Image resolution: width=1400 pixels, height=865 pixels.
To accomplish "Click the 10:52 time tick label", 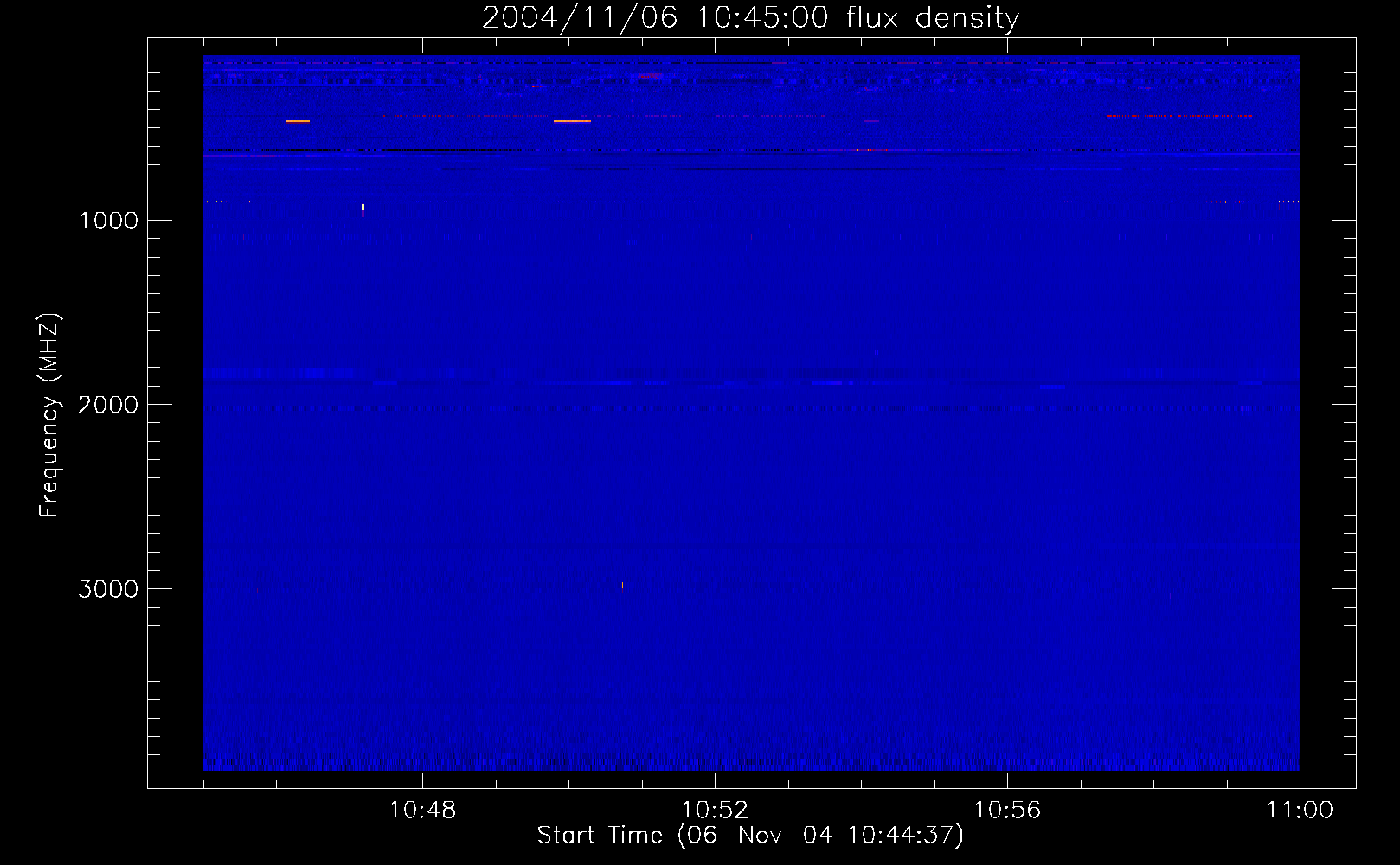I will [x=715, y=811].
